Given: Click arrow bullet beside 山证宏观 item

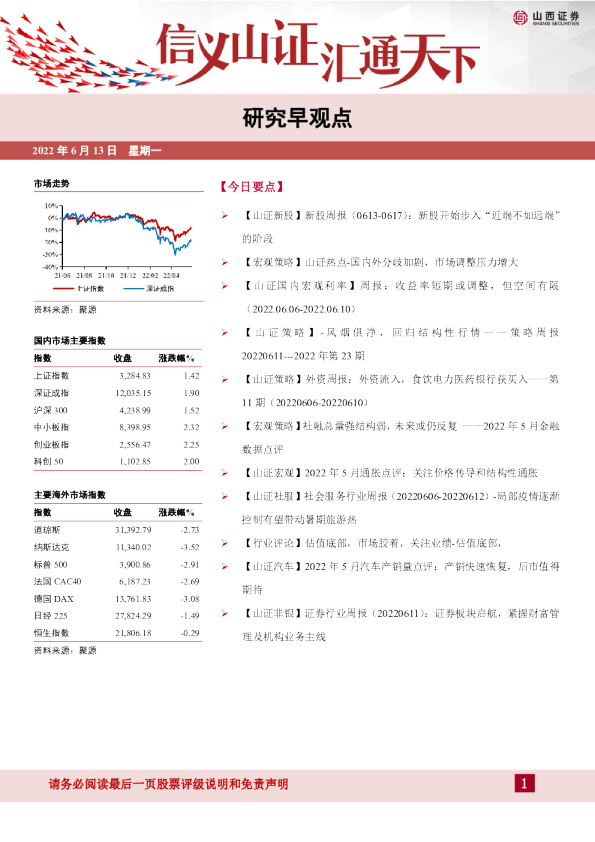Looking at the screenshot, I should [225, 473].
